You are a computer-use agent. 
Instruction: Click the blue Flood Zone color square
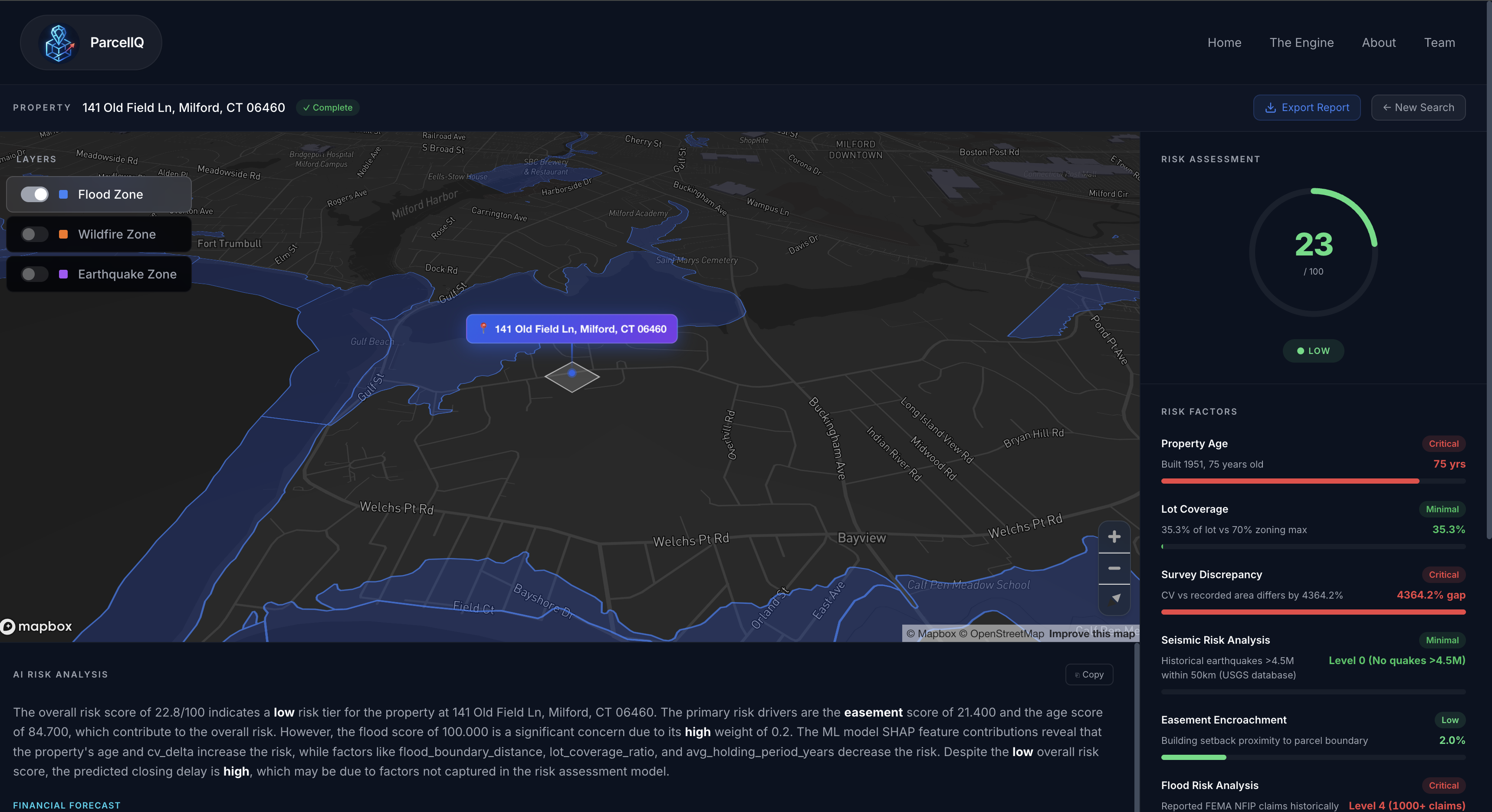pos(64,194)
